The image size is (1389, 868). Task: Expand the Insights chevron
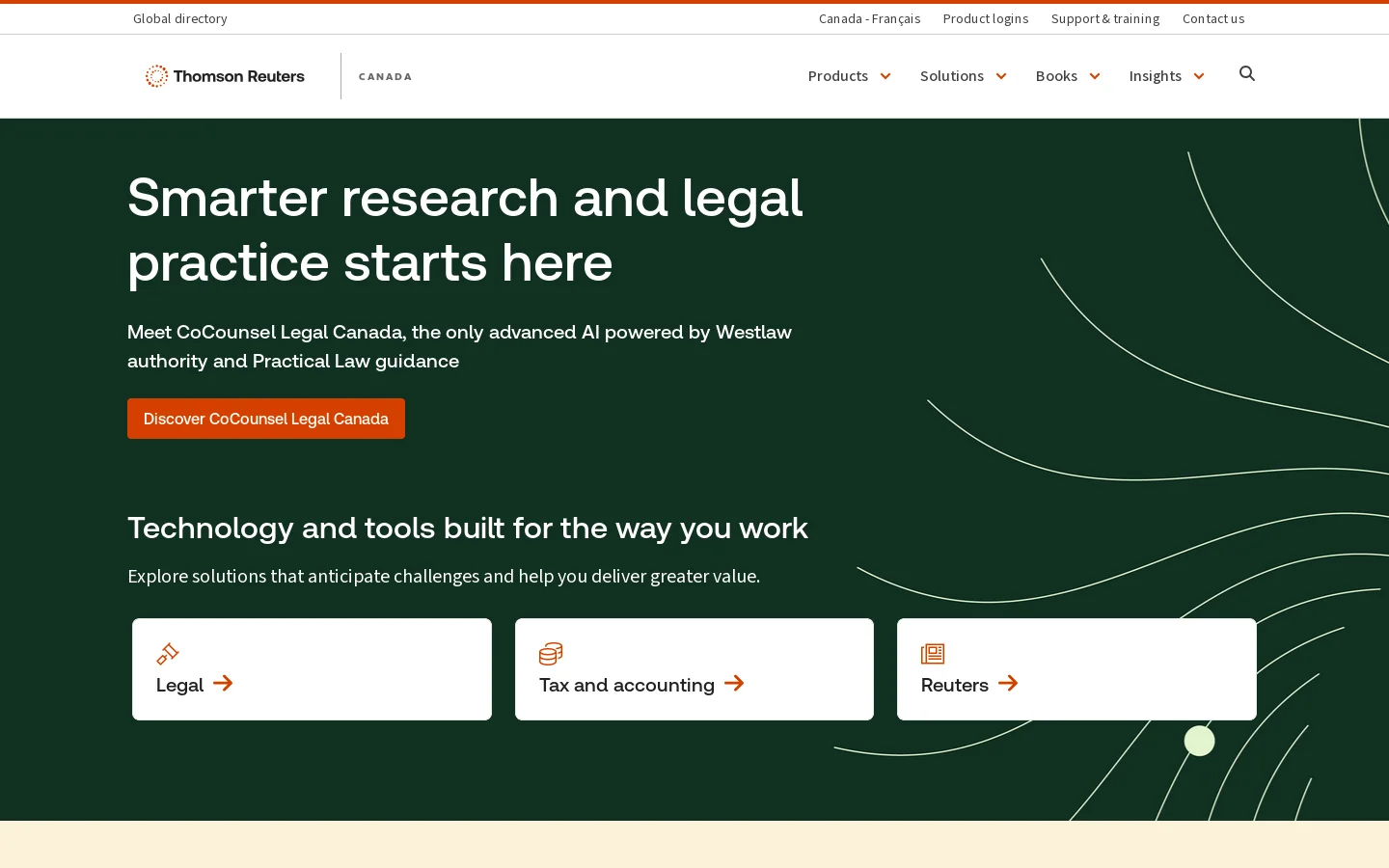pyautogui.click(x=1199, y=76)
